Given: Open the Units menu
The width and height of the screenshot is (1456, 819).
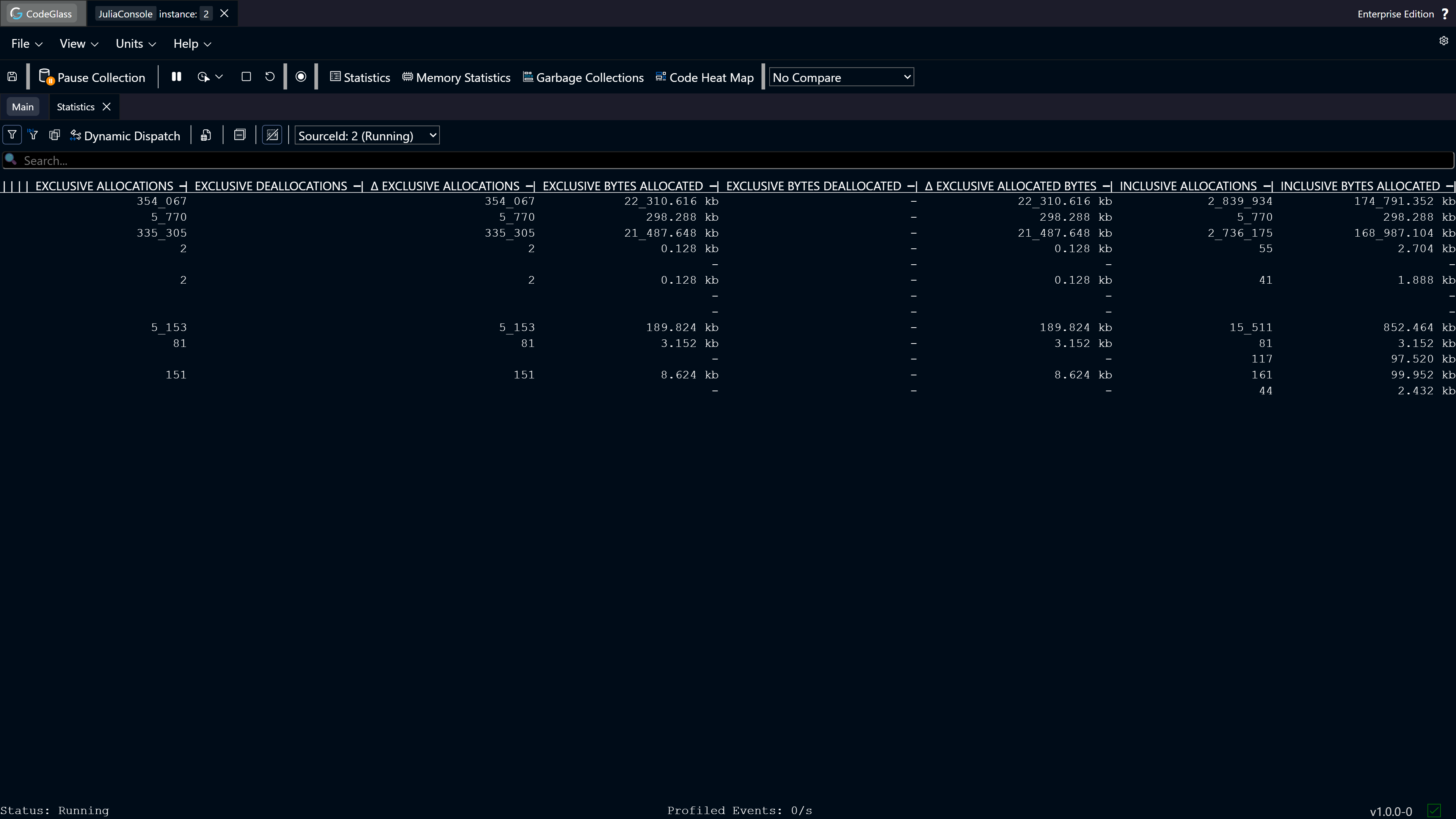Looking at the screenshot, I should click(x=136, y=44).
